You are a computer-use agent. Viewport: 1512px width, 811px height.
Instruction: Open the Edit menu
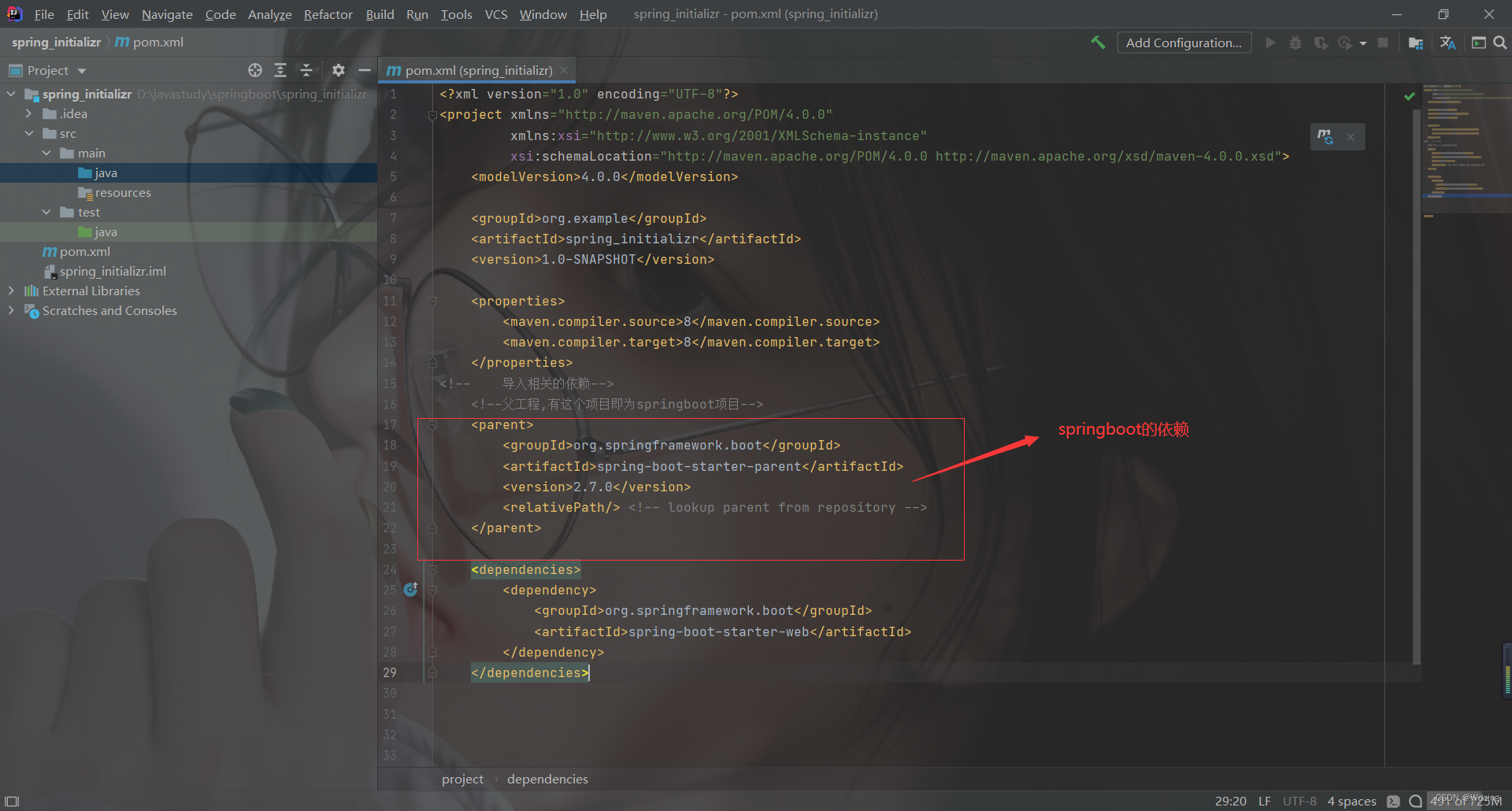77,14
